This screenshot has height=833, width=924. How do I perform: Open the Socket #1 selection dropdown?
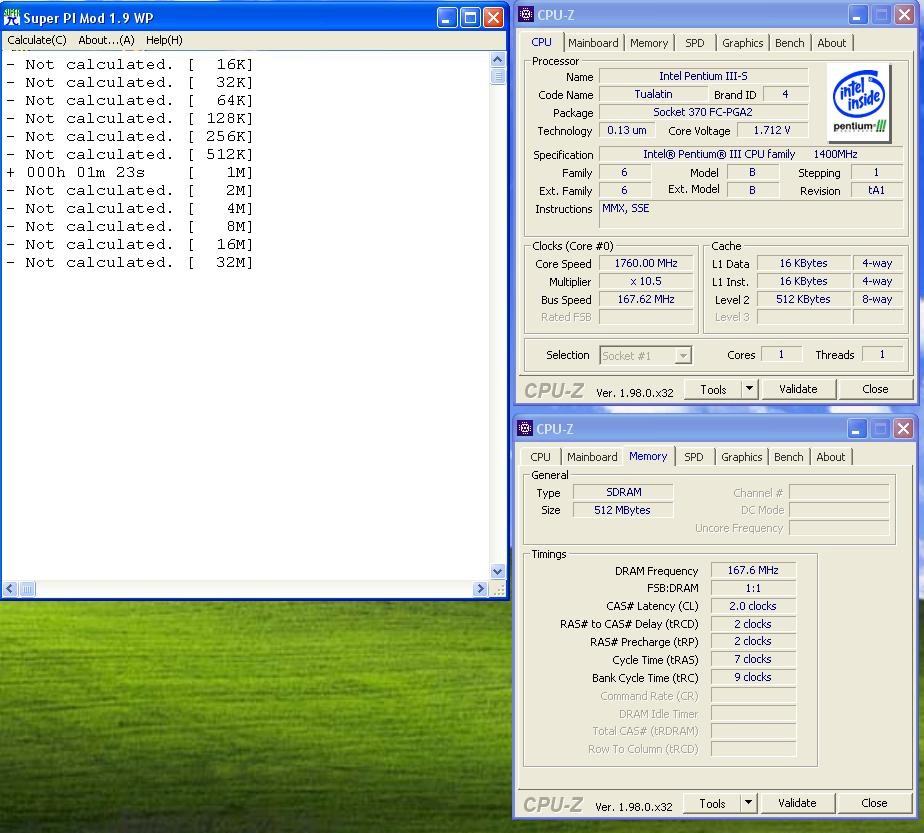(x=645, y=355)
